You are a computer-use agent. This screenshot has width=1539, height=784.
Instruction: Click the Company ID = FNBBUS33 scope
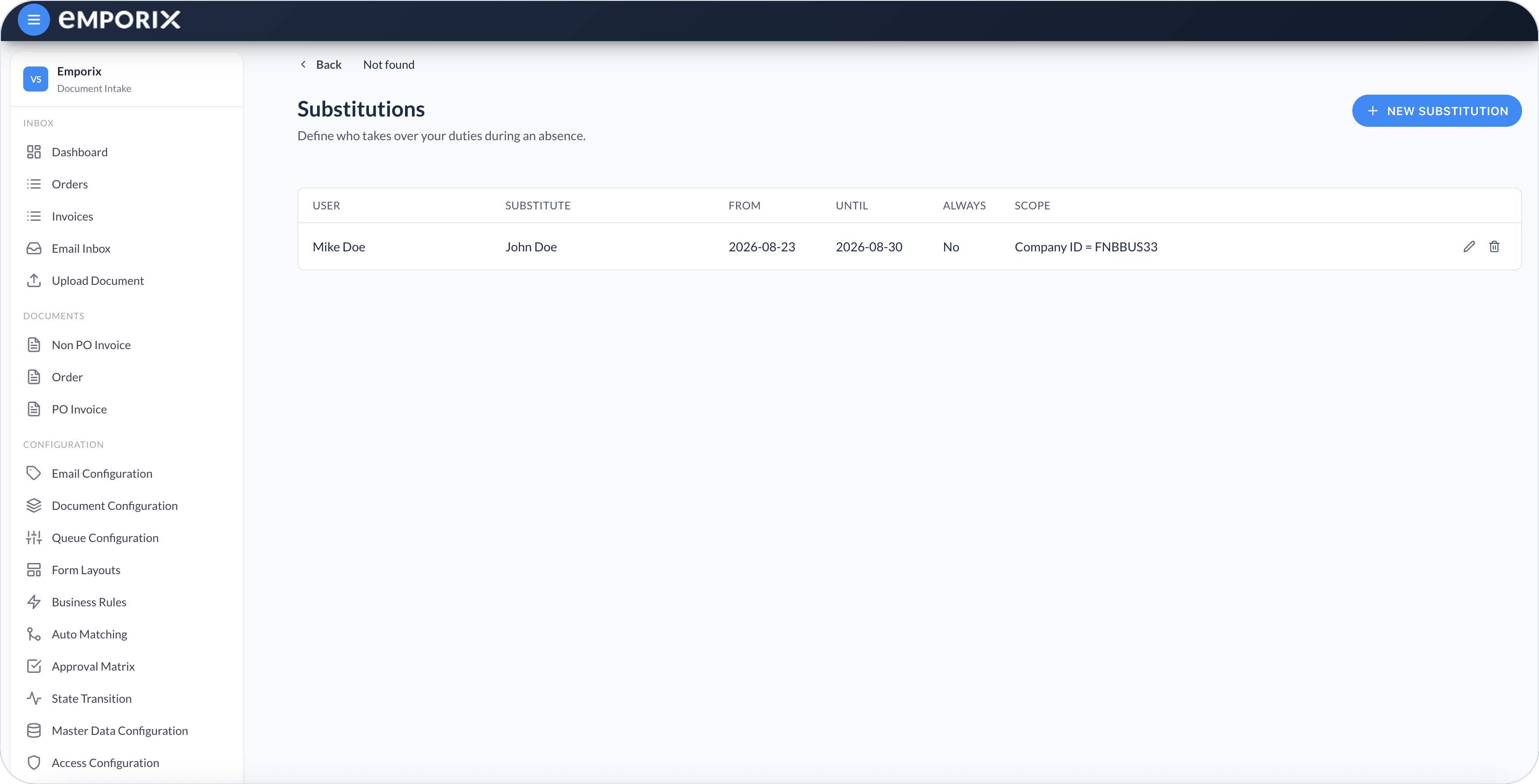tap(1086, 246)
